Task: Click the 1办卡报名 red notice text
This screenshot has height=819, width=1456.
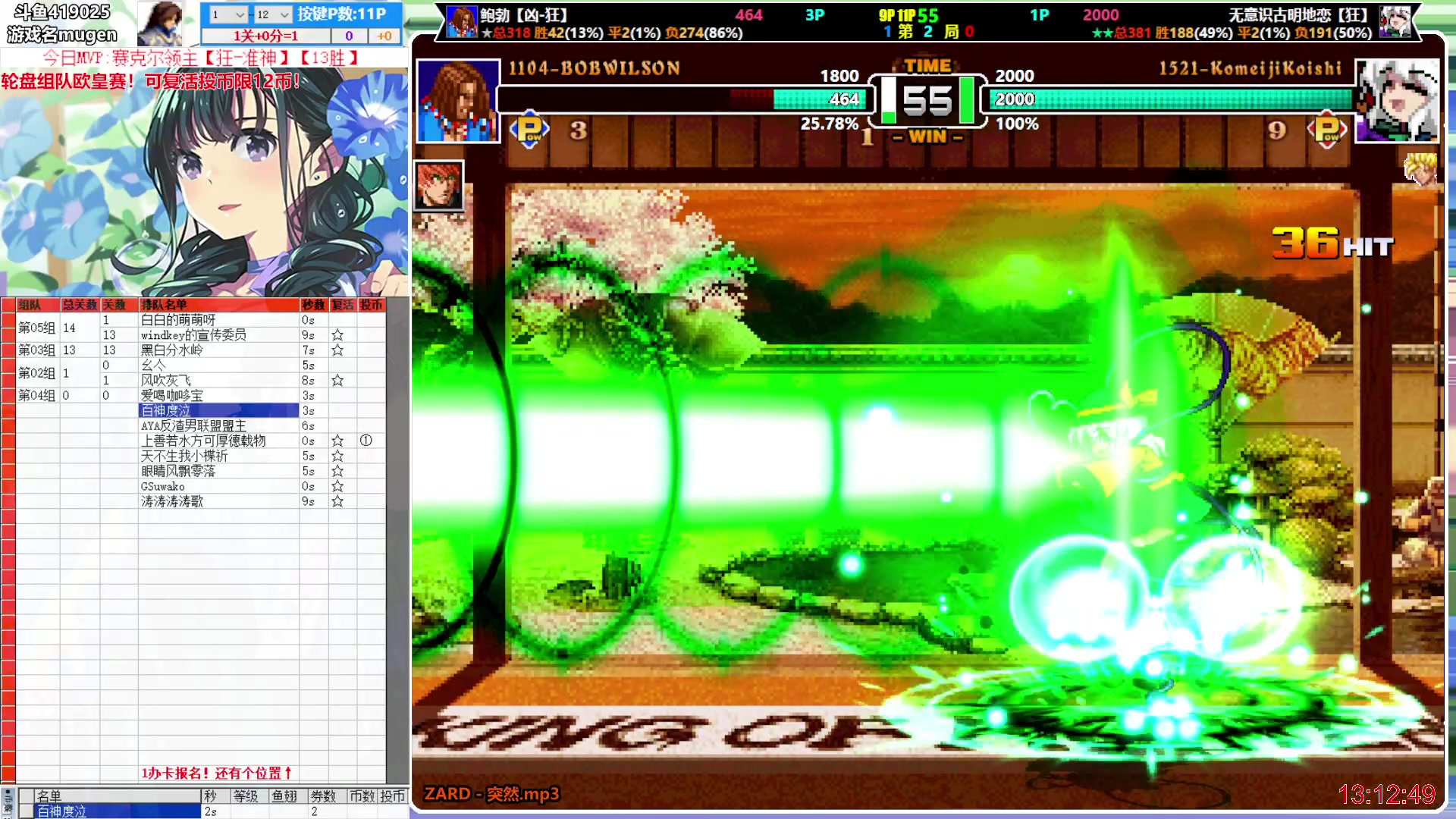Action: [216, 773]
